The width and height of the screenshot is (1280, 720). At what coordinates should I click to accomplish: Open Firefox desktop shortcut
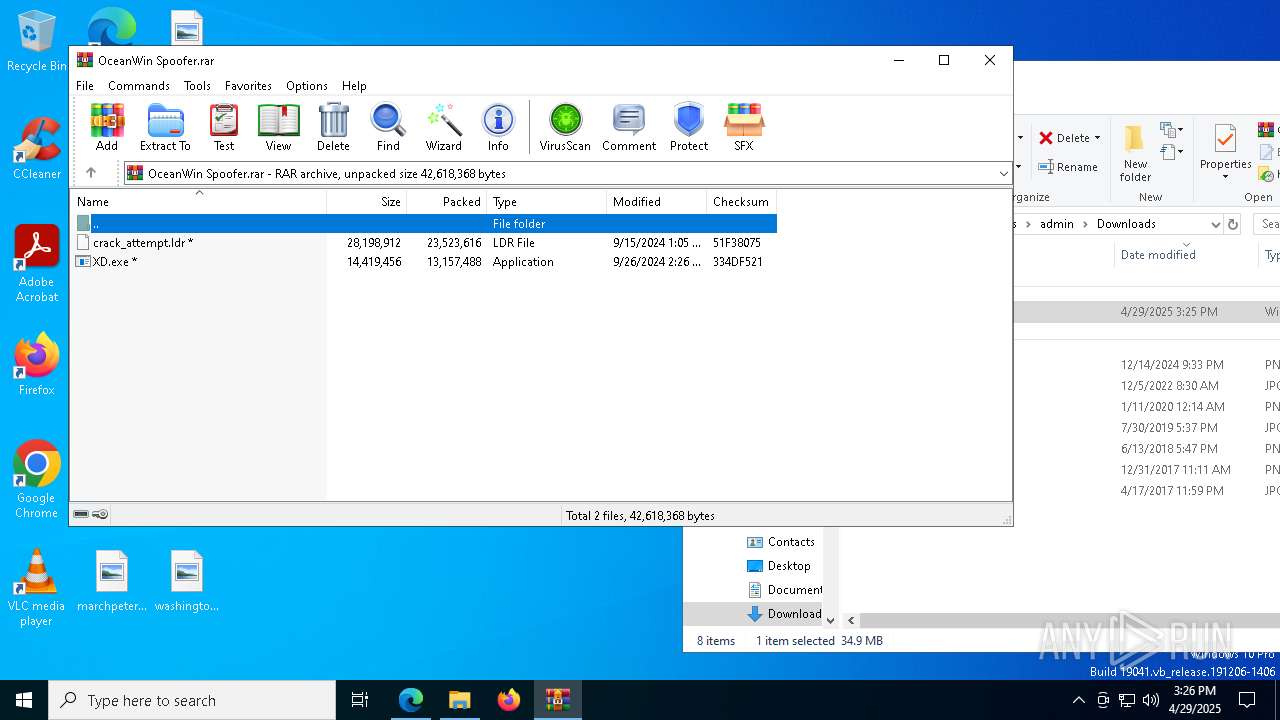37,365
